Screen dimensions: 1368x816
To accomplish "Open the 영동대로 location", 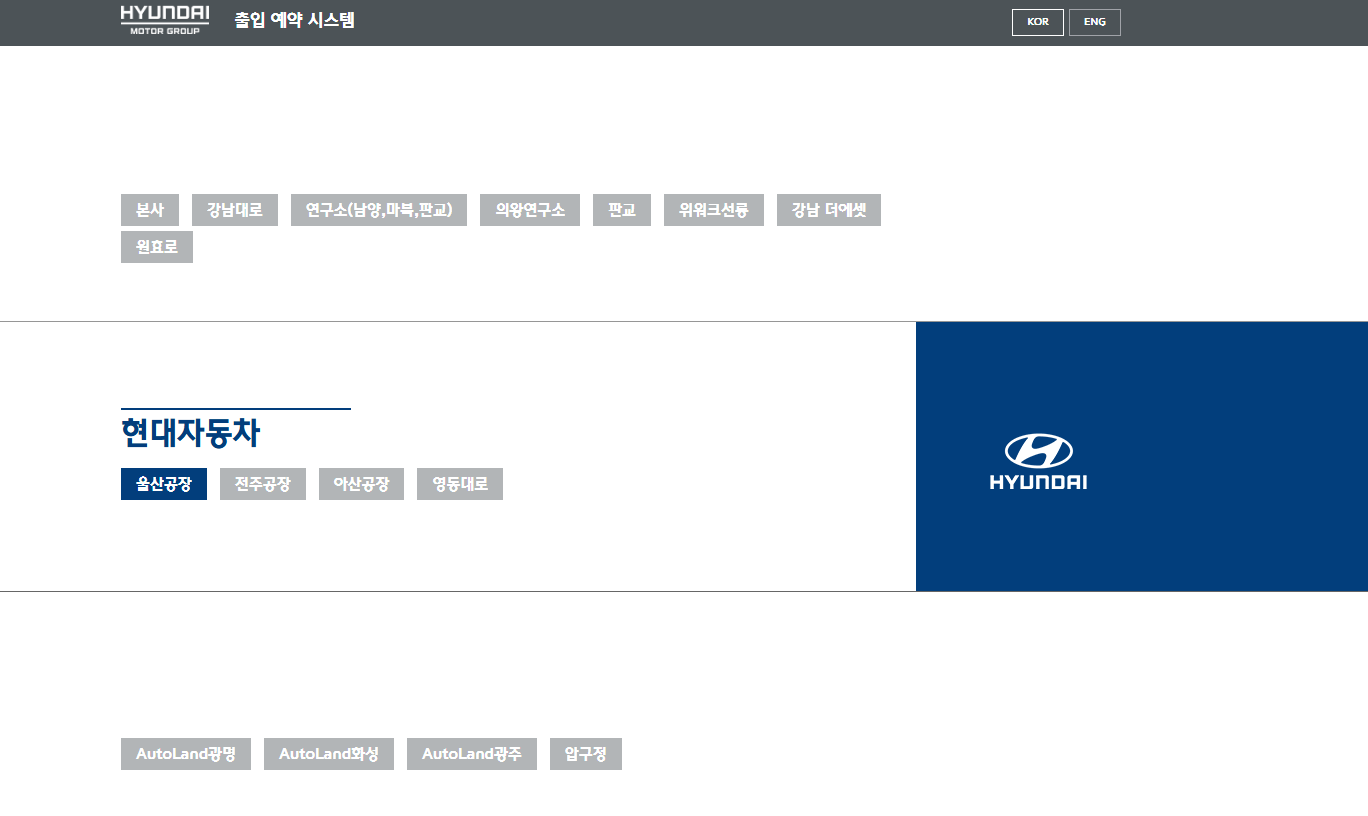I will (460, 484).
